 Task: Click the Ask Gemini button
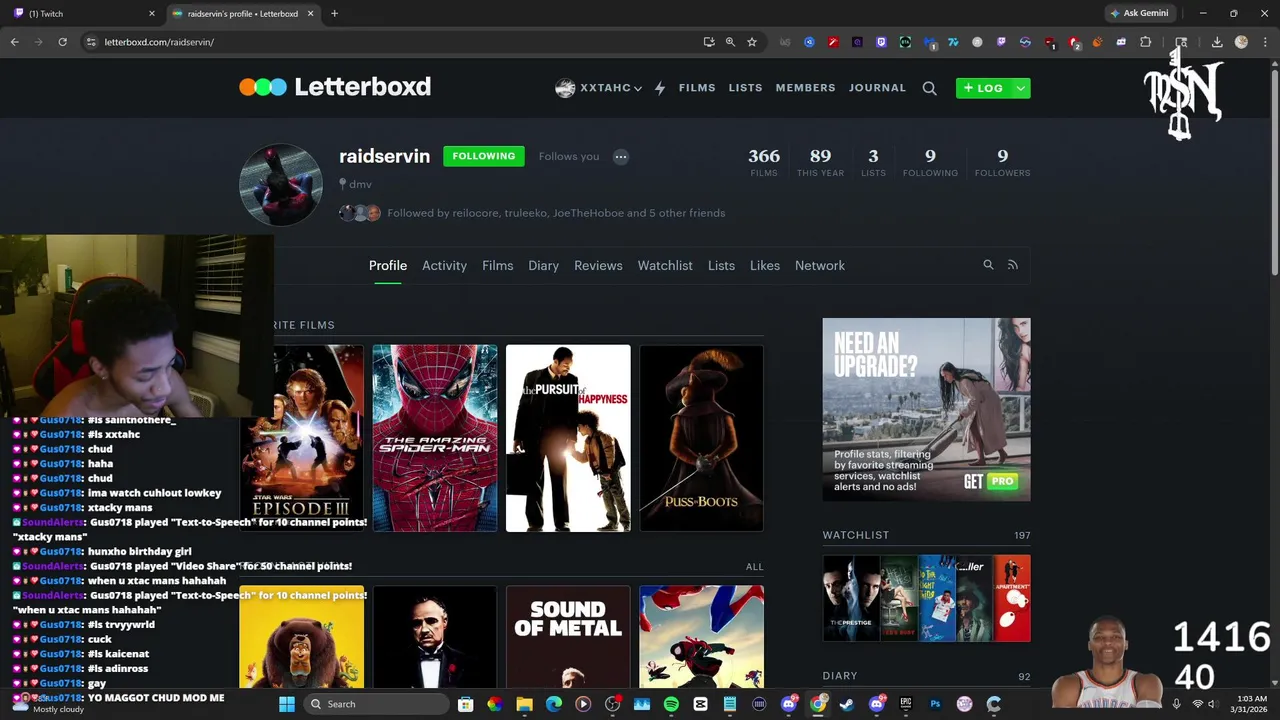click(x=1138, y=13)
